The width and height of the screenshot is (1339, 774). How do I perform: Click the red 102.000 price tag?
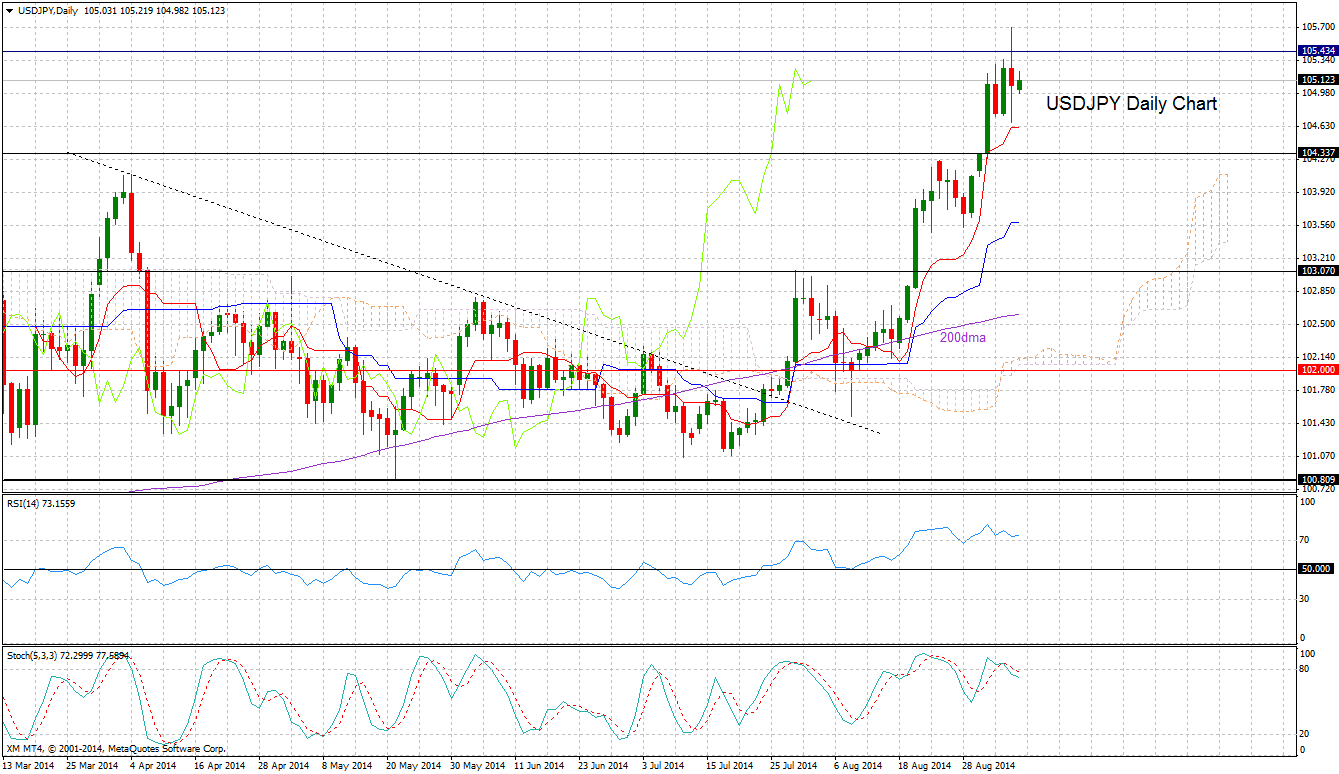[x=1317, y=369]
